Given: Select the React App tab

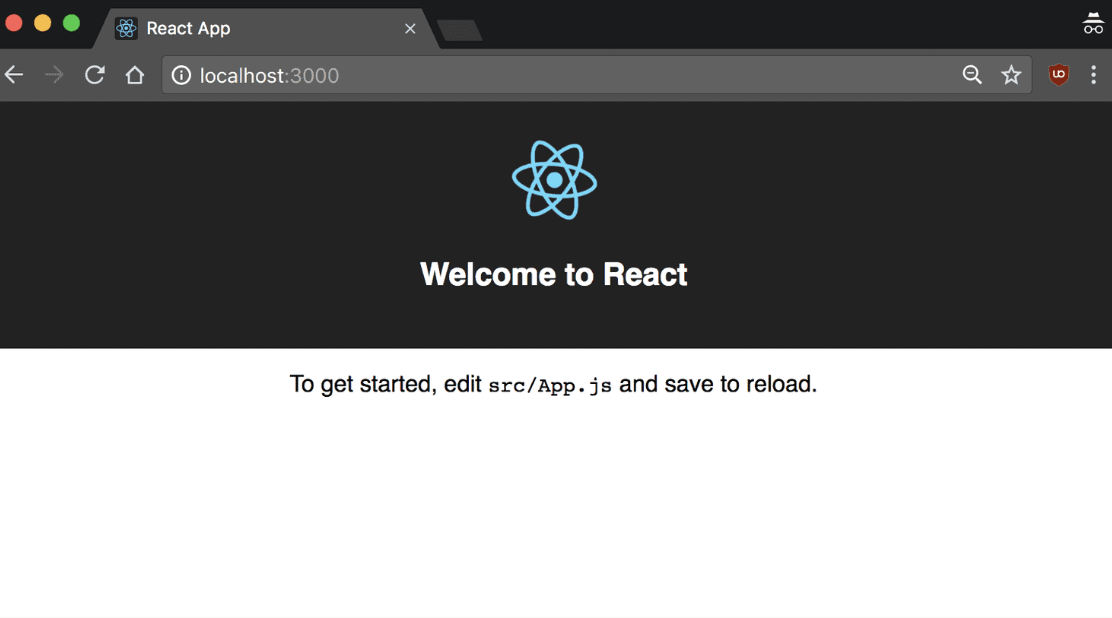Looking at the screenshot, I should [x=266, y=28].
